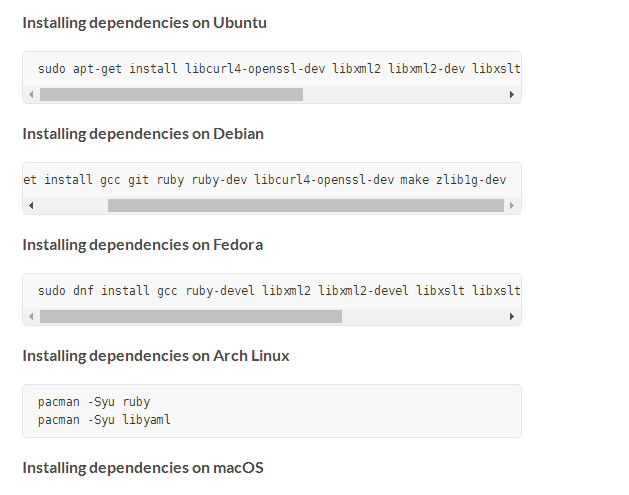Click left scroll arrow in Ubuntu code block
The height and width of the screenshot is (495, 629).
[x=31, y=94]
